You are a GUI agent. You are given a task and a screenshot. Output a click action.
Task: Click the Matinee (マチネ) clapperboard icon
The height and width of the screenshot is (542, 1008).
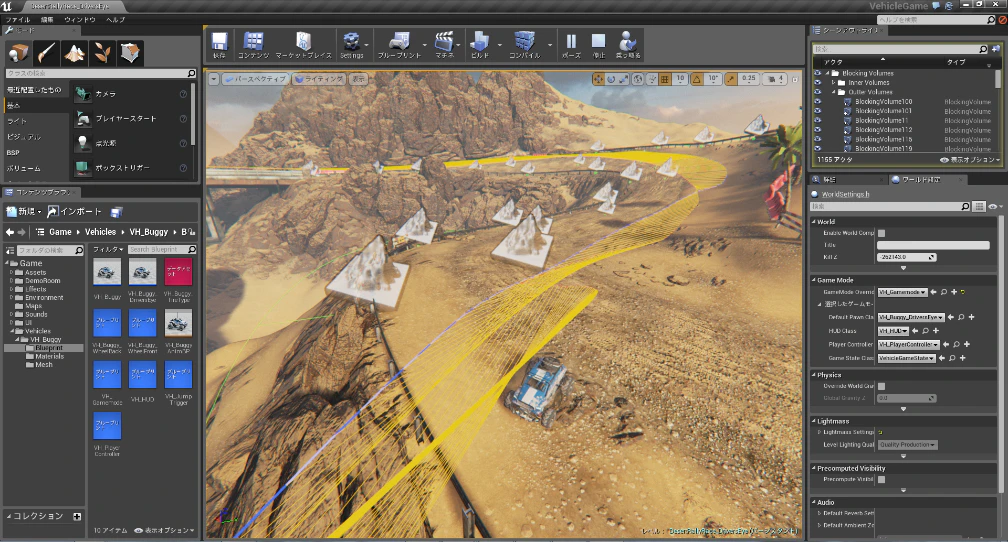click(444, 45)
